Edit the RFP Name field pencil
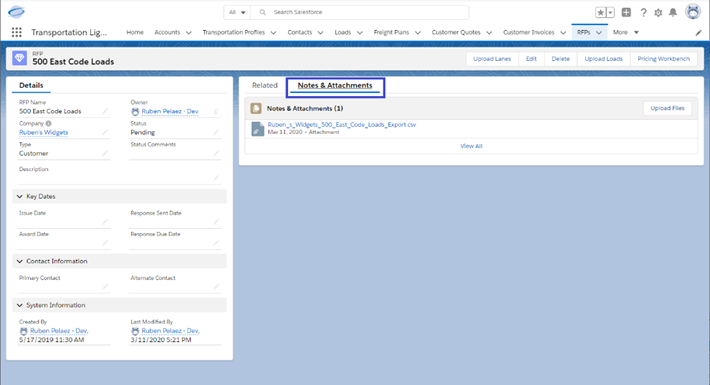 [105, 111]
